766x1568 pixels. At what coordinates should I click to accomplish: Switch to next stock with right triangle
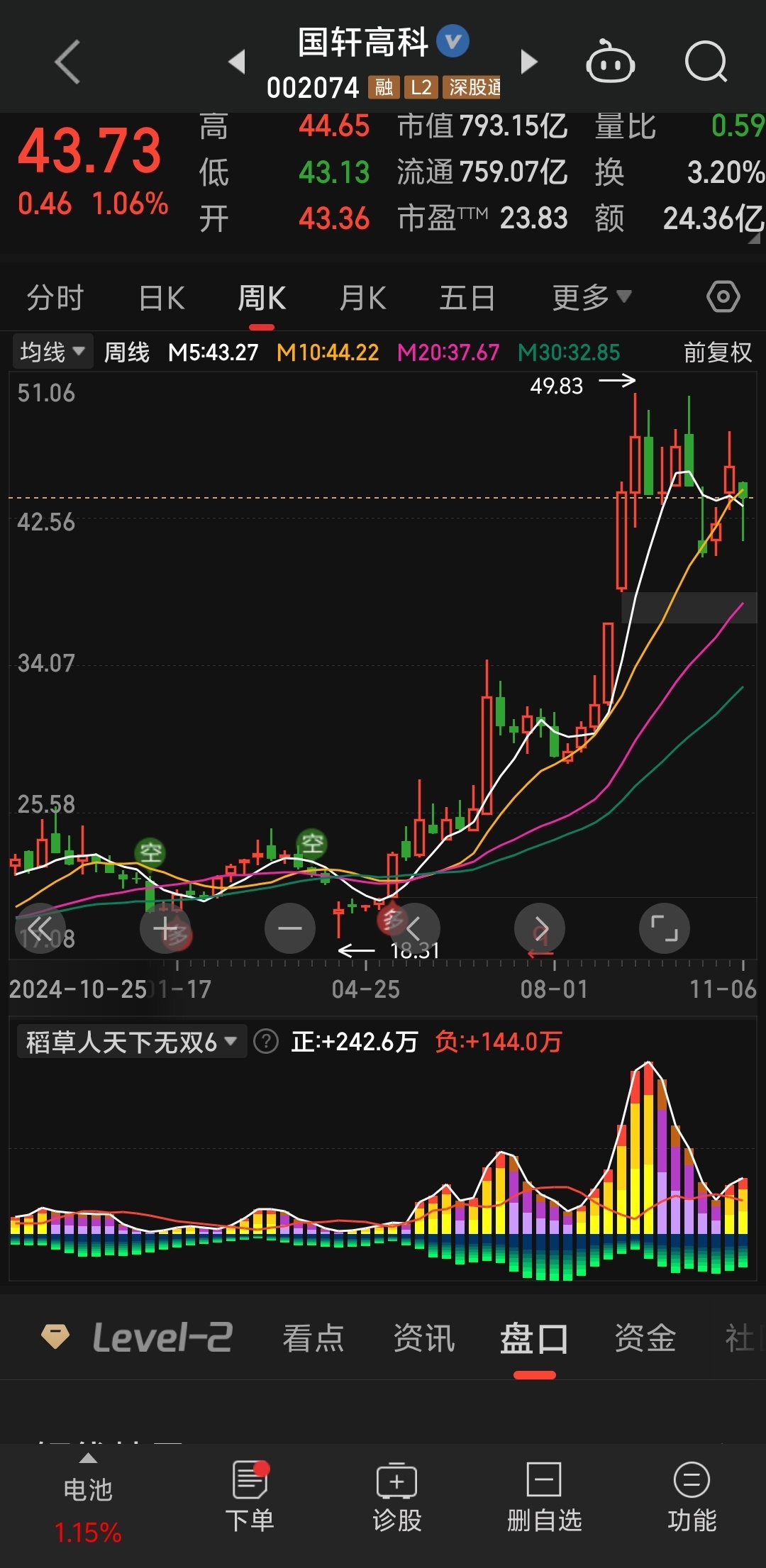(529, 62)
